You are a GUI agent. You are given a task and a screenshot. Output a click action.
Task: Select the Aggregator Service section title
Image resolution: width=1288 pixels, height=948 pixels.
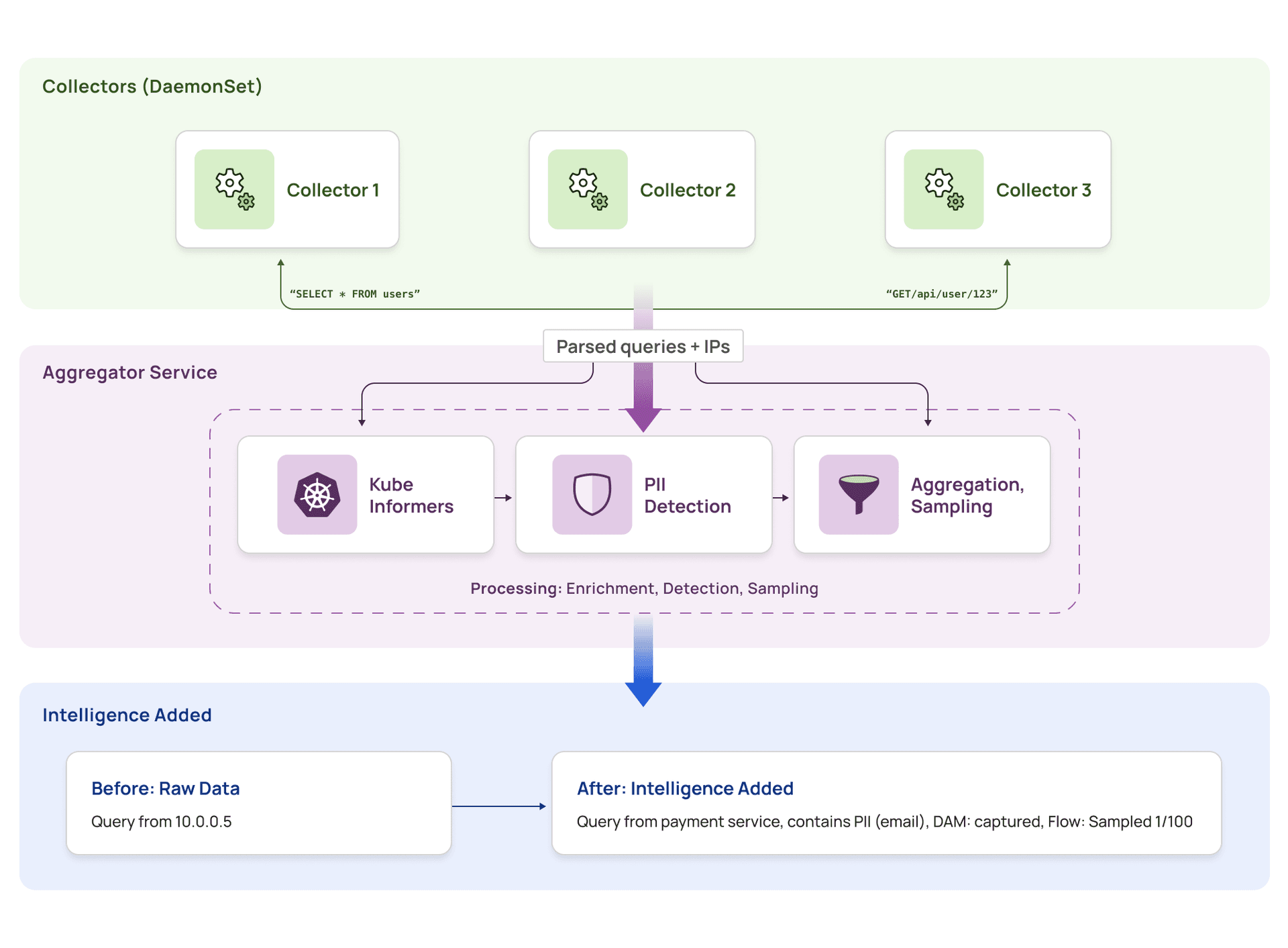pyautogui.click(x=129, y=372)
